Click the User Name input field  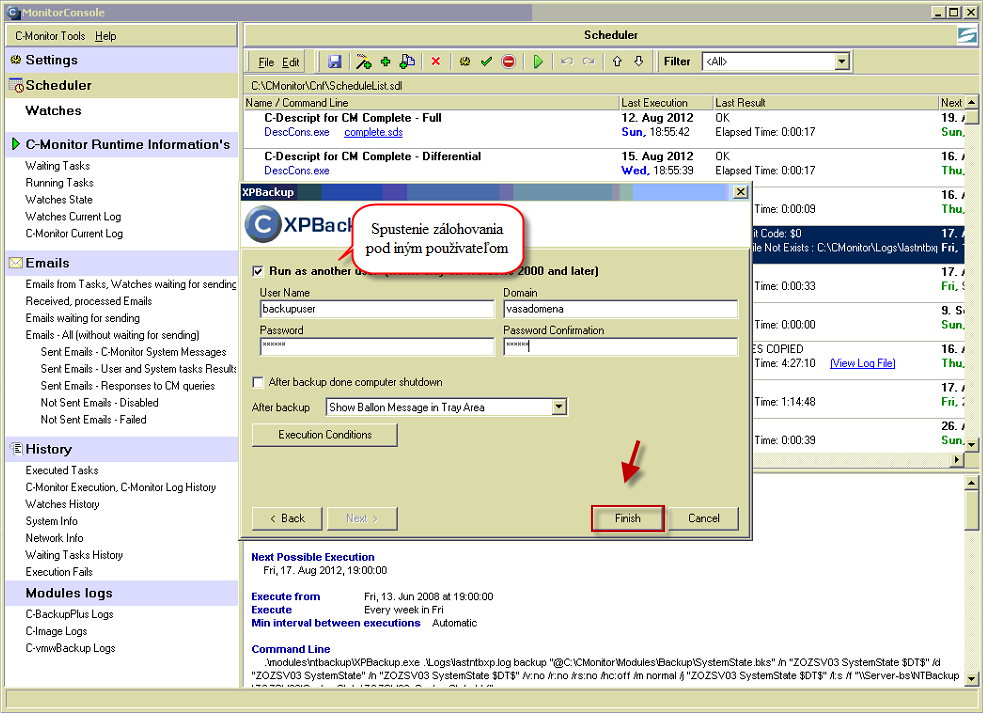click(377, 309)
